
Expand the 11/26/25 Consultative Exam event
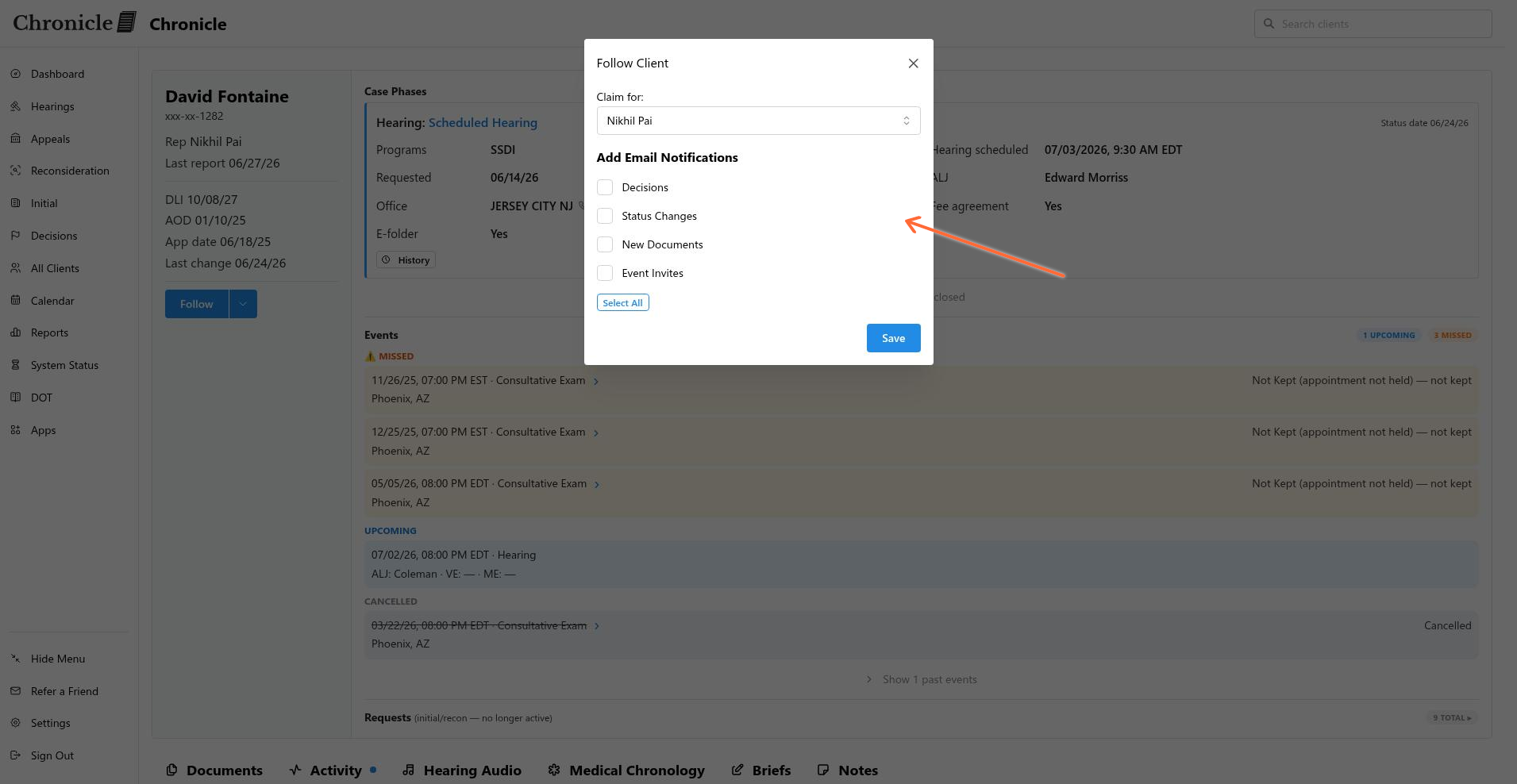click(596, 382)
